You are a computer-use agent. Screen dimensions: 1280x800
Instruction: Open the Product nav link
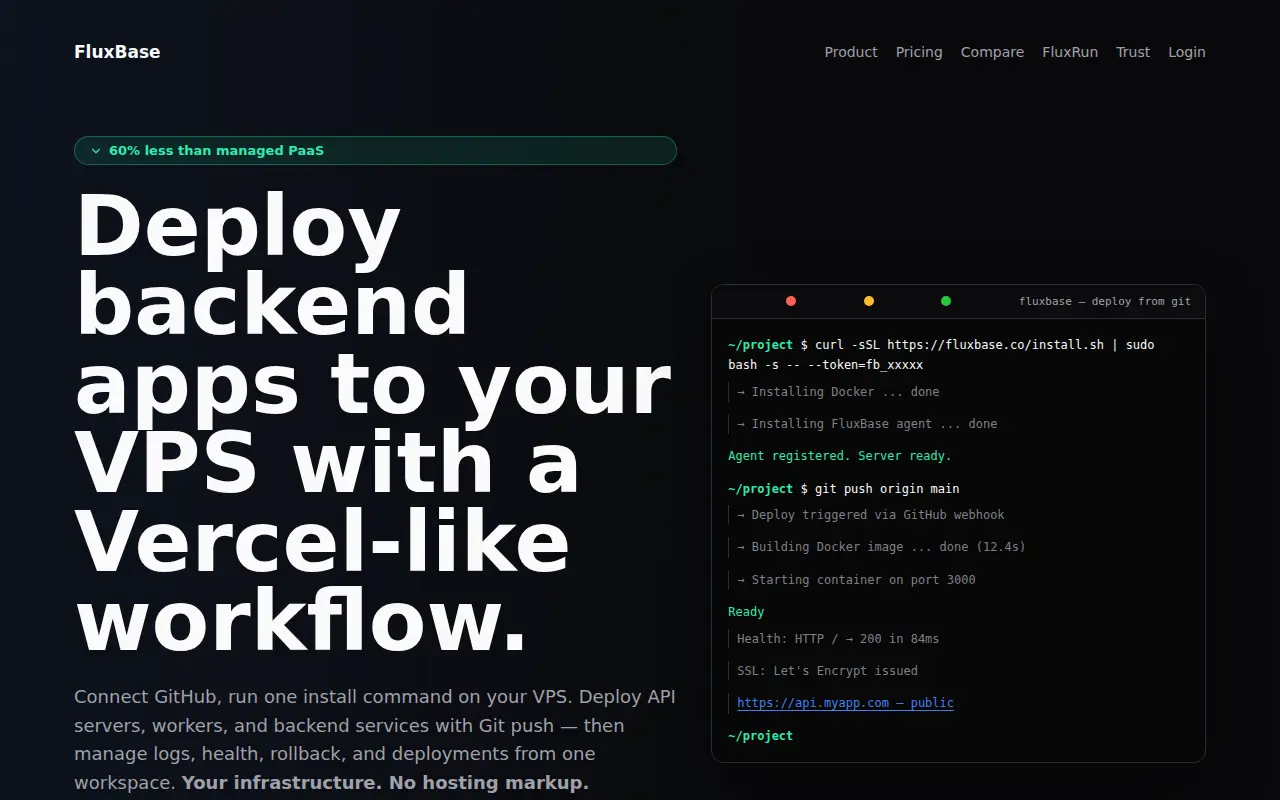tap(851, 52)
